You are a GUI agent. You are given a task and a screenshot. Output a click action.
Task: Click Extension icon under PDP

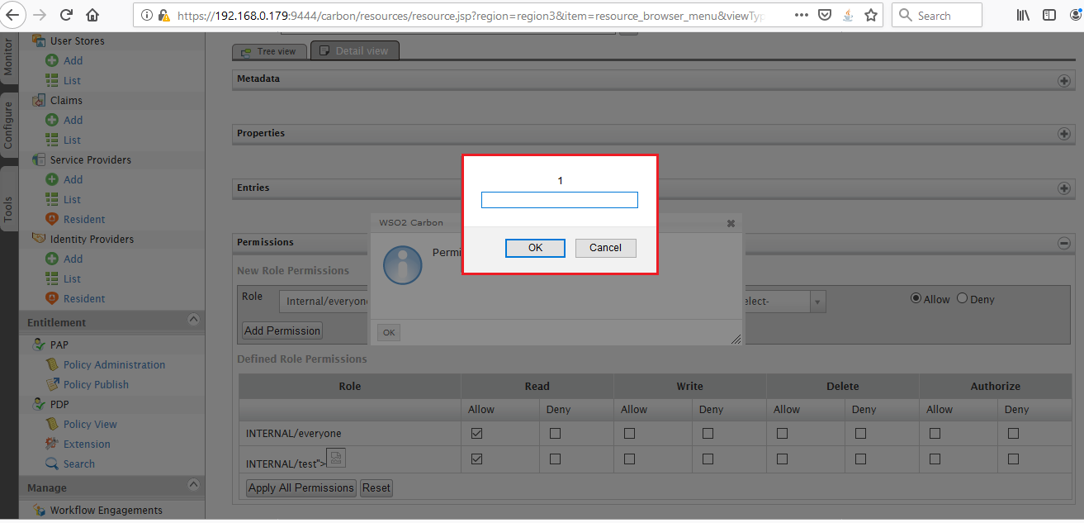pyautogui.click(x=51, y=444)
